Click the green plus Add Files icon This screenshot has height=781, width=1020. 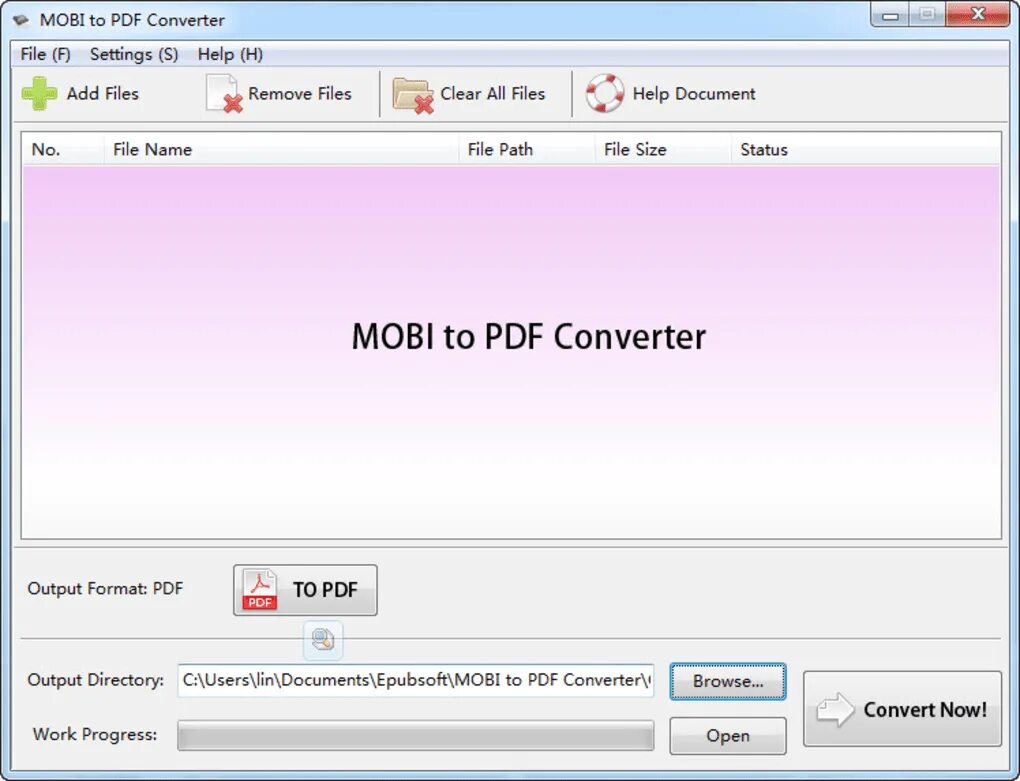click(40, 94)
